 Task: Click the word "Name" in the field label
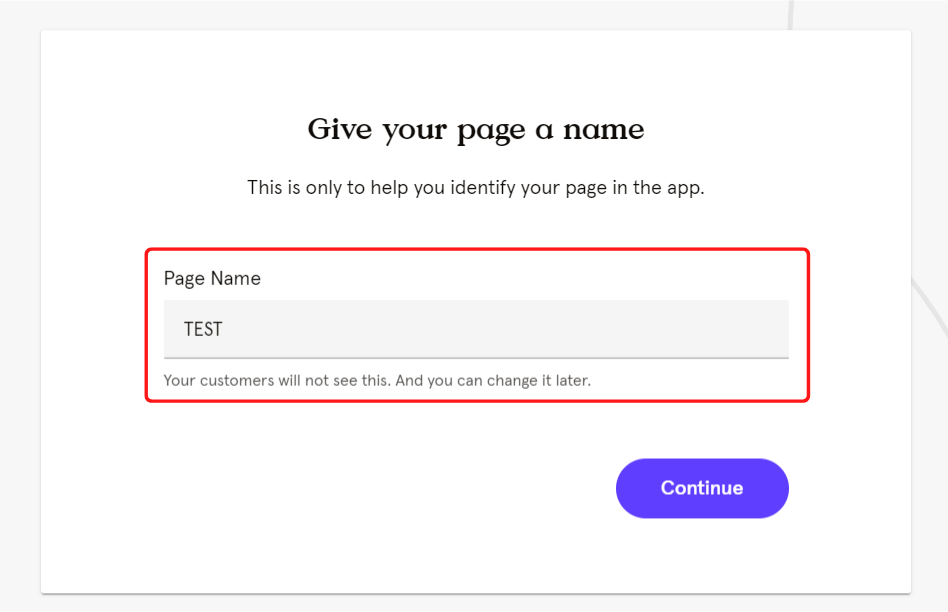click(236, 278)
